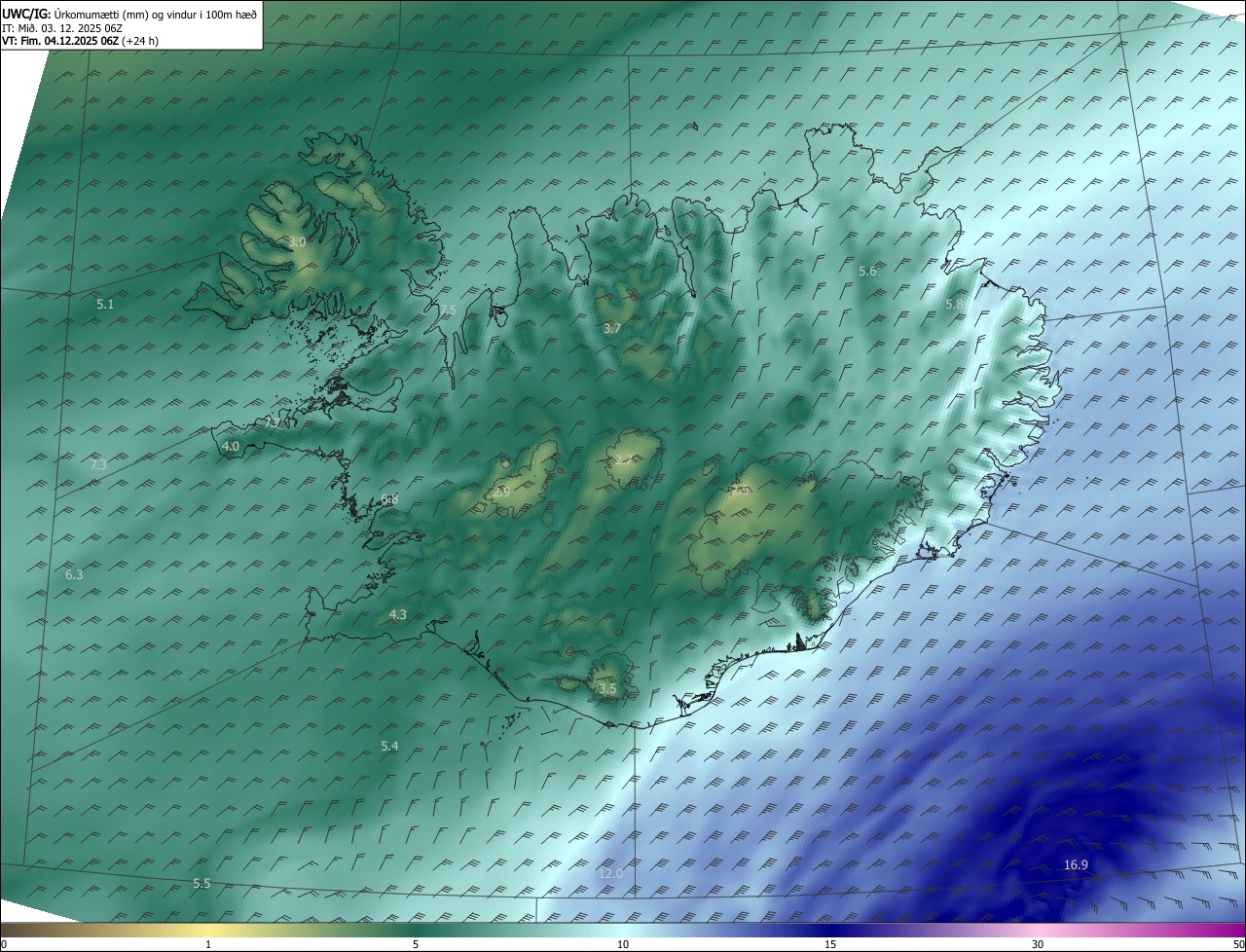Click the "15" tick label on the color scale

click(830, 944)
